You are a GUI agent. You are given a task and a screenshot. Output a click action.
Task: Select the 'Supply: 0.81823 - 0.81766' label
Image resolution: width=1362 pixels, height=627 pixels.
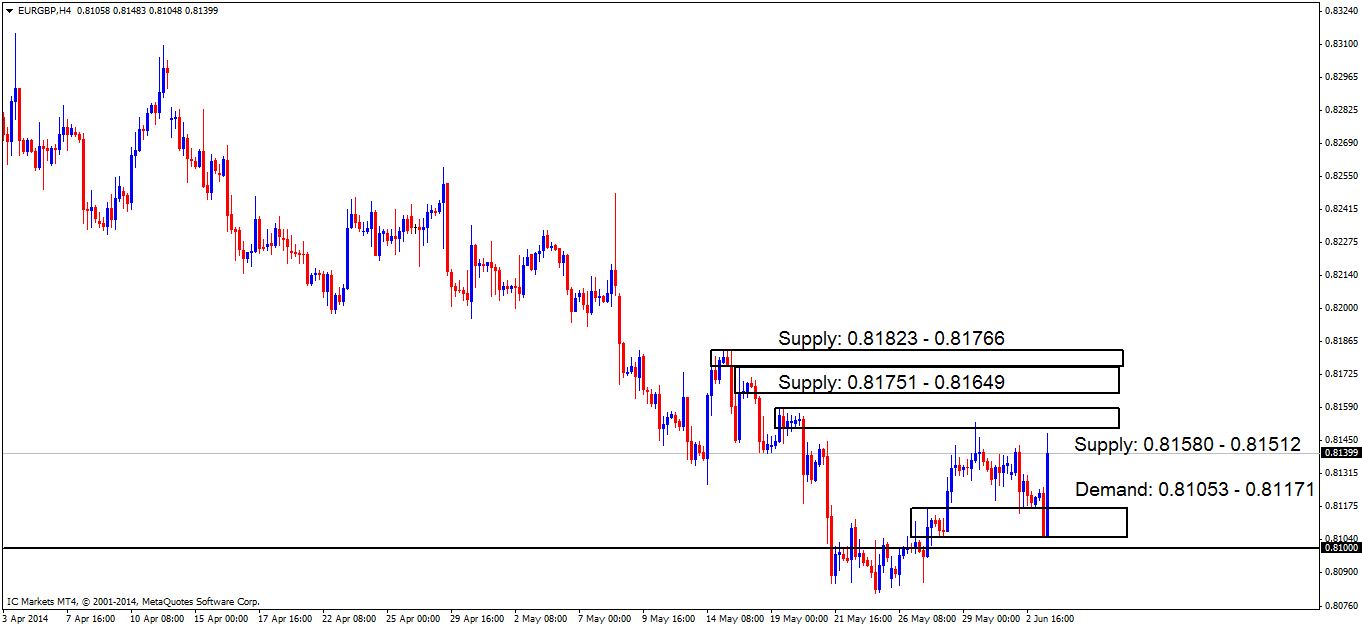point(891,339)
